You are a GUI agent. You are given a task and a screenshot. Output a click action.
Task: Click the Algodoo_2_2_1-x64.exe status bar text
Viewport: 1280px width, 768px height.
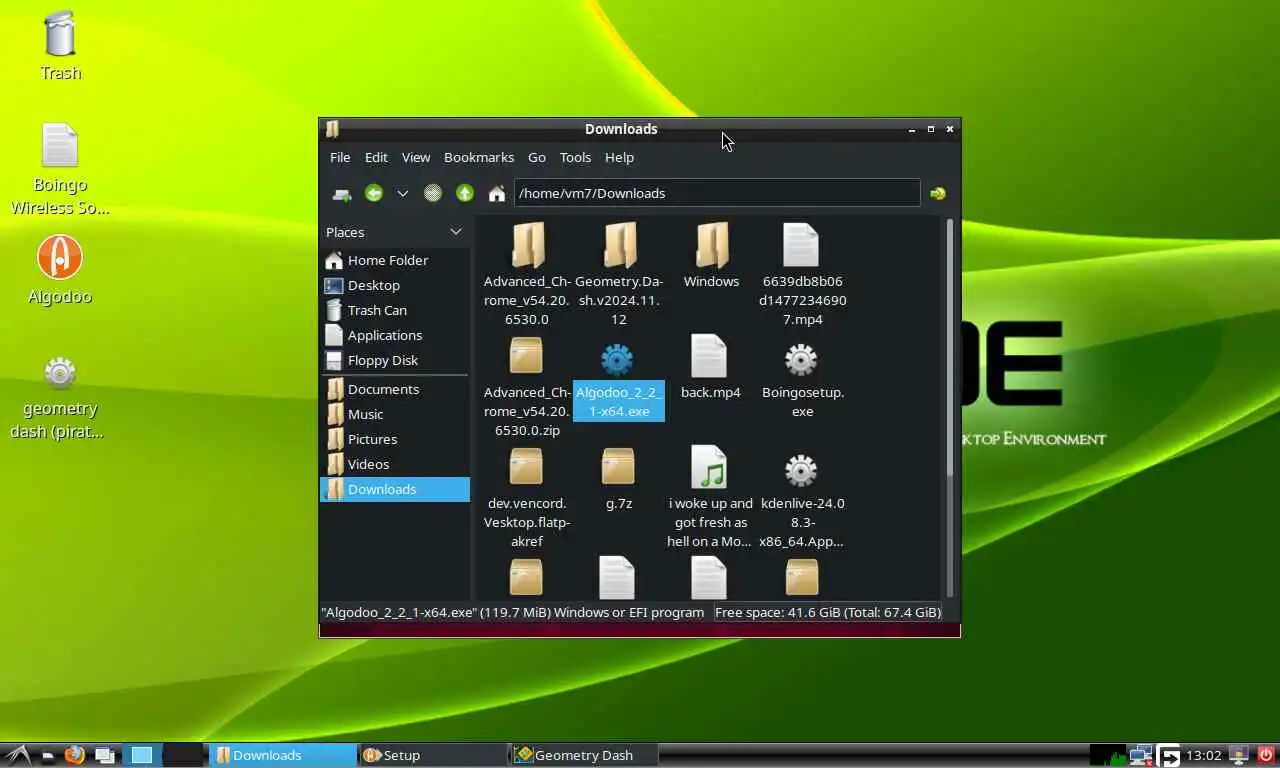coord(512,612)
